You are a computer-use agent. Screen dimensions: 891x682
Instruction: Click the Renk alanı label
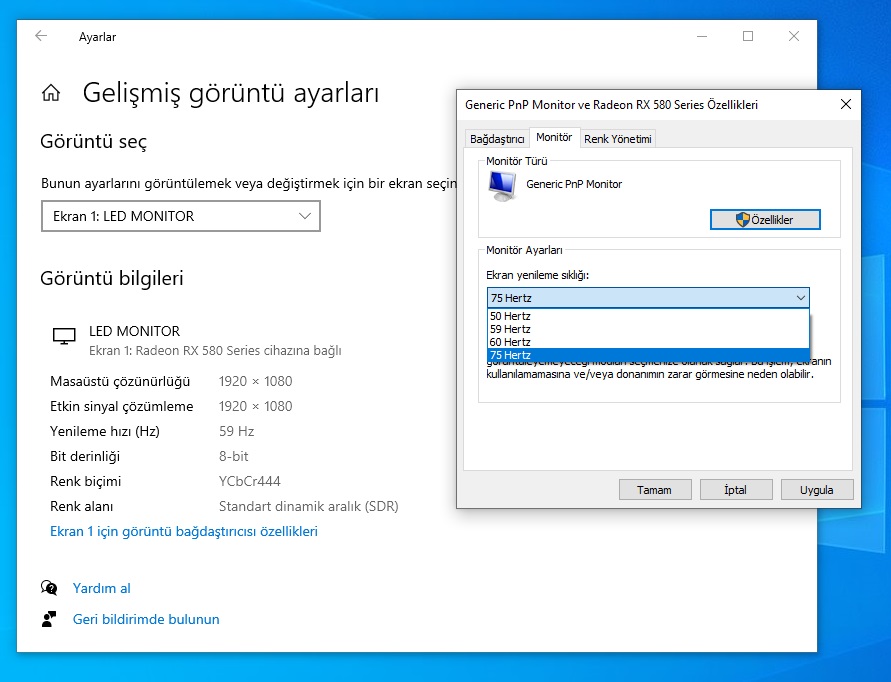click(x=82, y=506)
